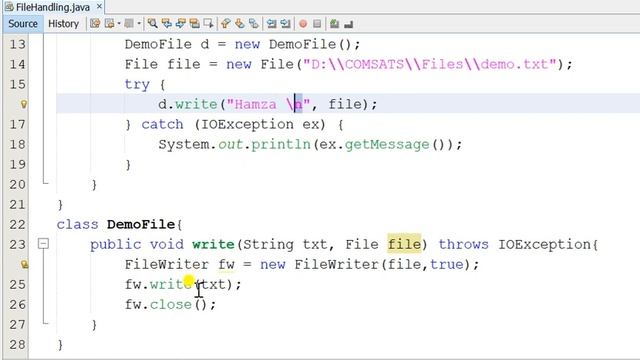Image resolution: width=640 pixels, height=360 pixels.
Task: Open the Back navigation dropdown arrow
Action: pyautogui.click(x=119, y=24)
